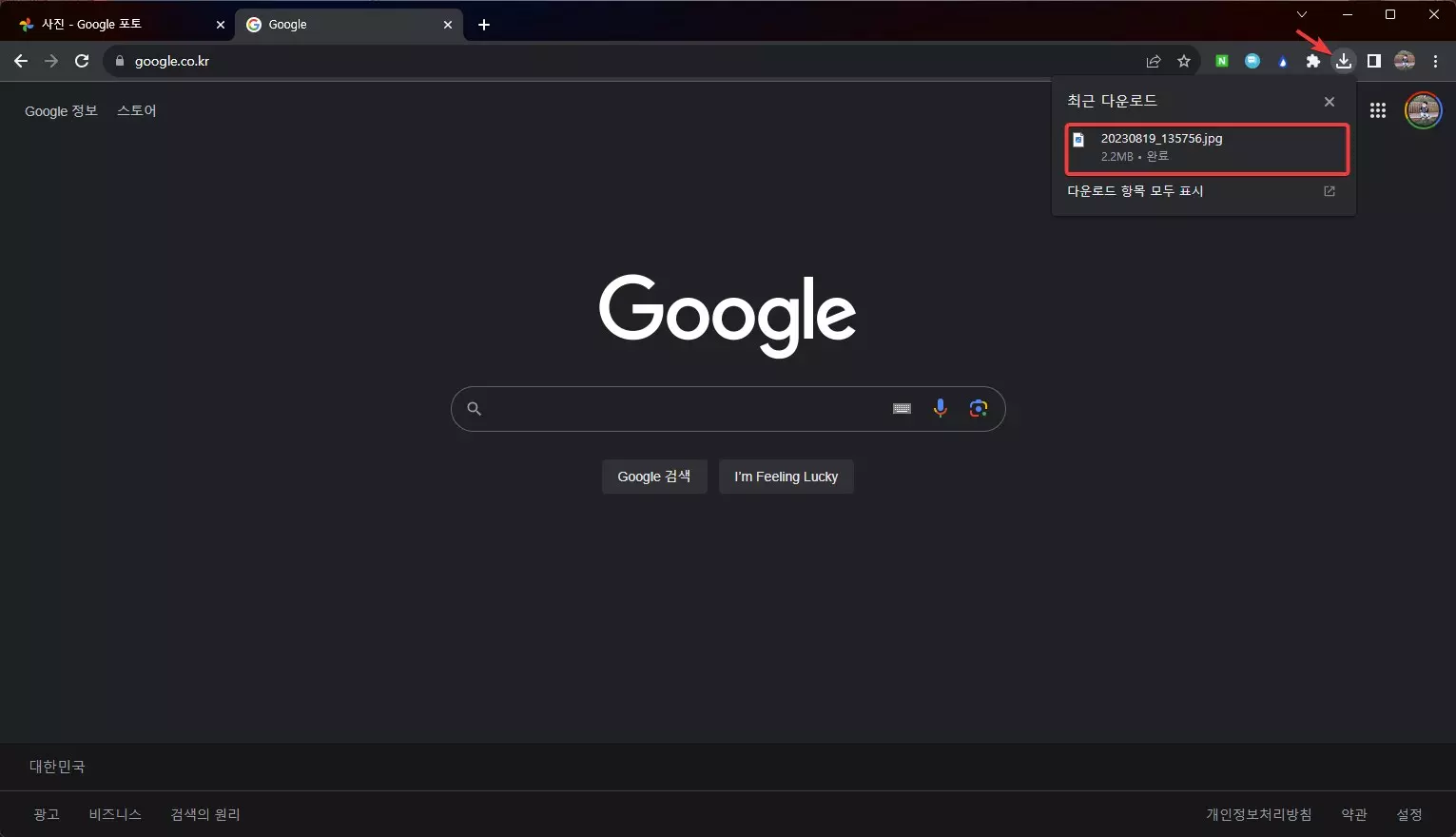
Task: Open the on-screen keyboard input tool
Action: tap(902, 409)
